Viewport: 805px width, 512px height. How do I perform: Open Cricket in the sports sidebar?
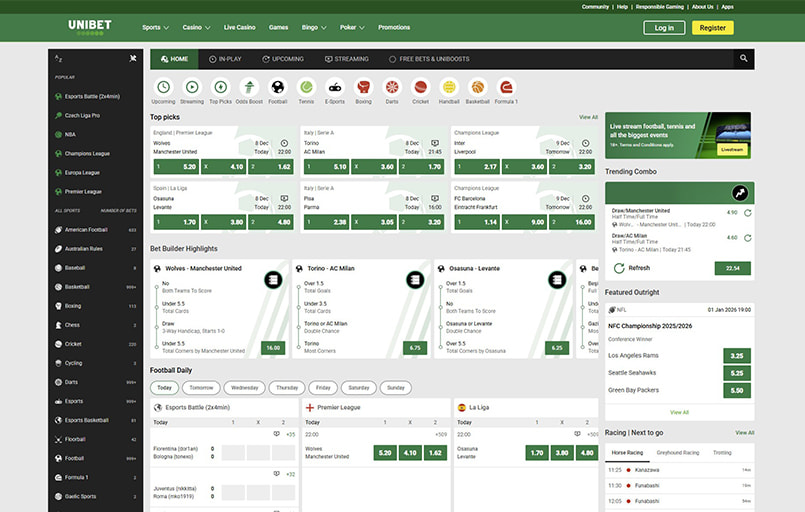coord(74,344)
